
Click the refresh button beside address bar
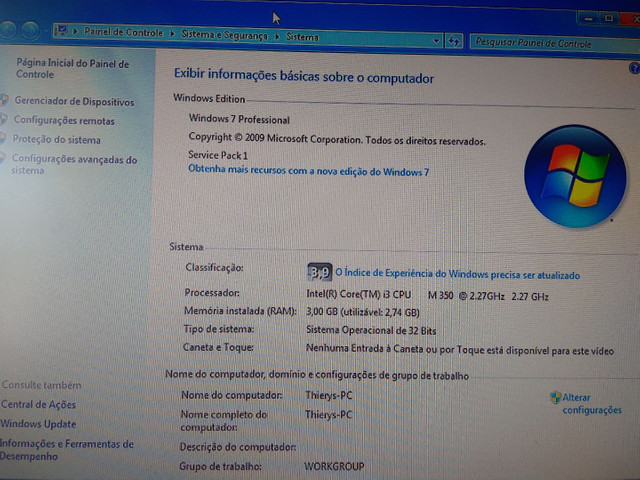point(454,41)
